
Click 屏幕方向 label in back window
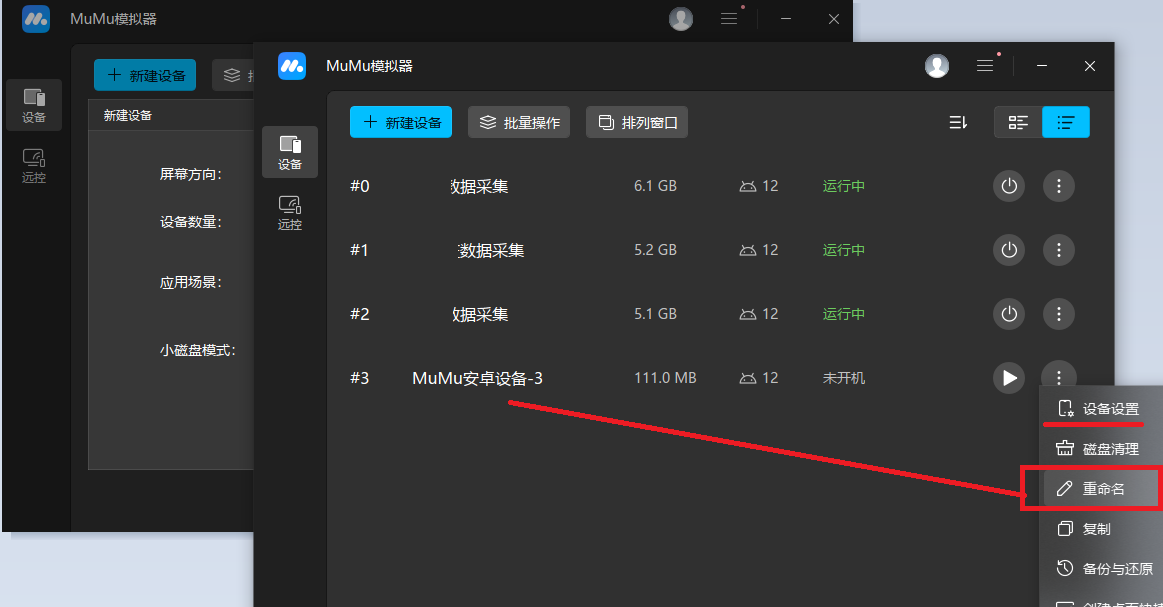click(191, 174)
